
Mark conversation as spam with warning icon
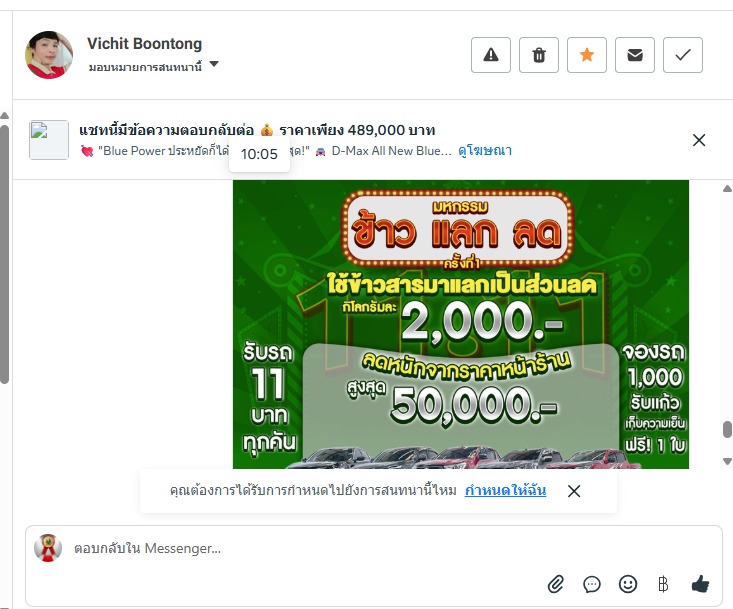(x=490, y=55)
